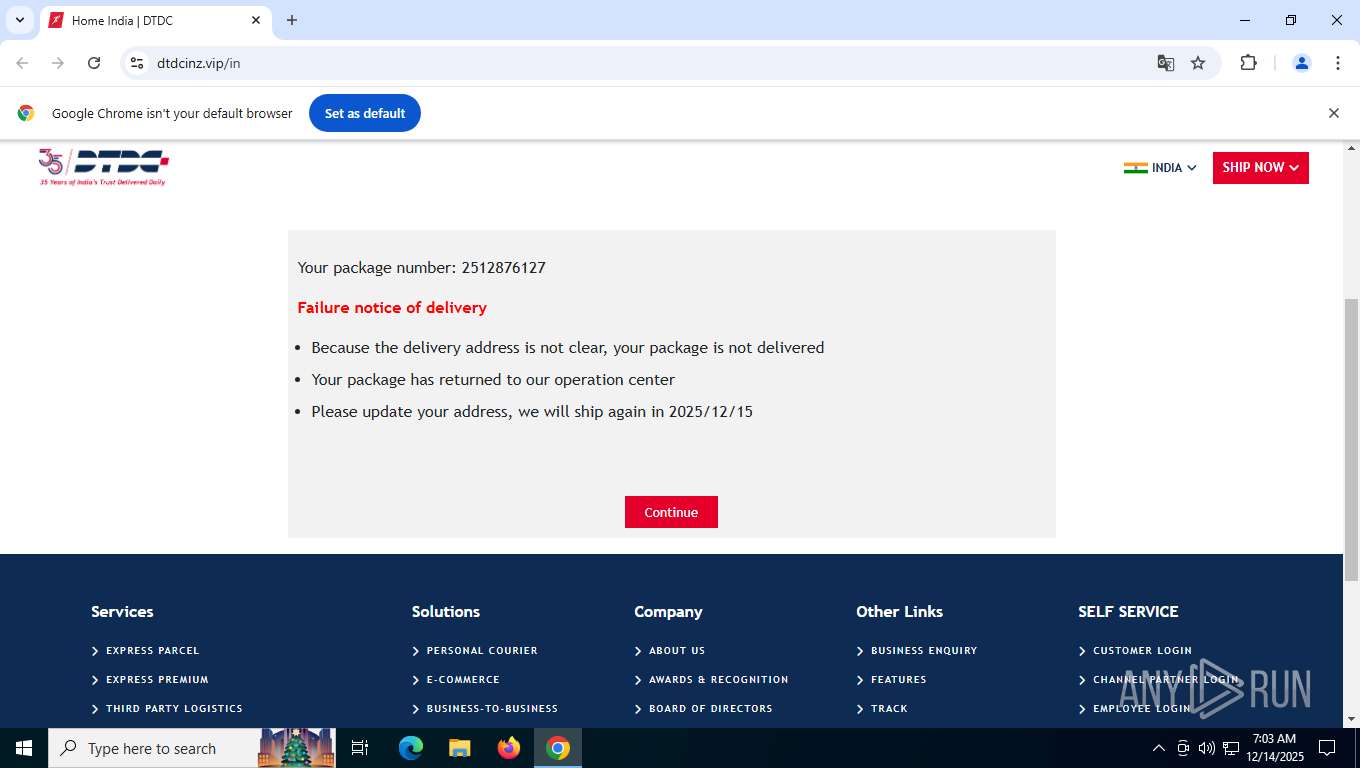Click the red Continue button

[x=671, y=512]
